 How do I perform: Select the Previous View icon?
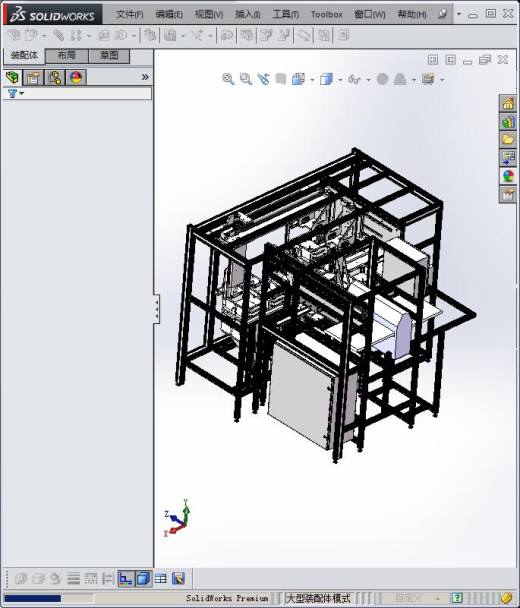pyautogui.click(x=263, y=79)
